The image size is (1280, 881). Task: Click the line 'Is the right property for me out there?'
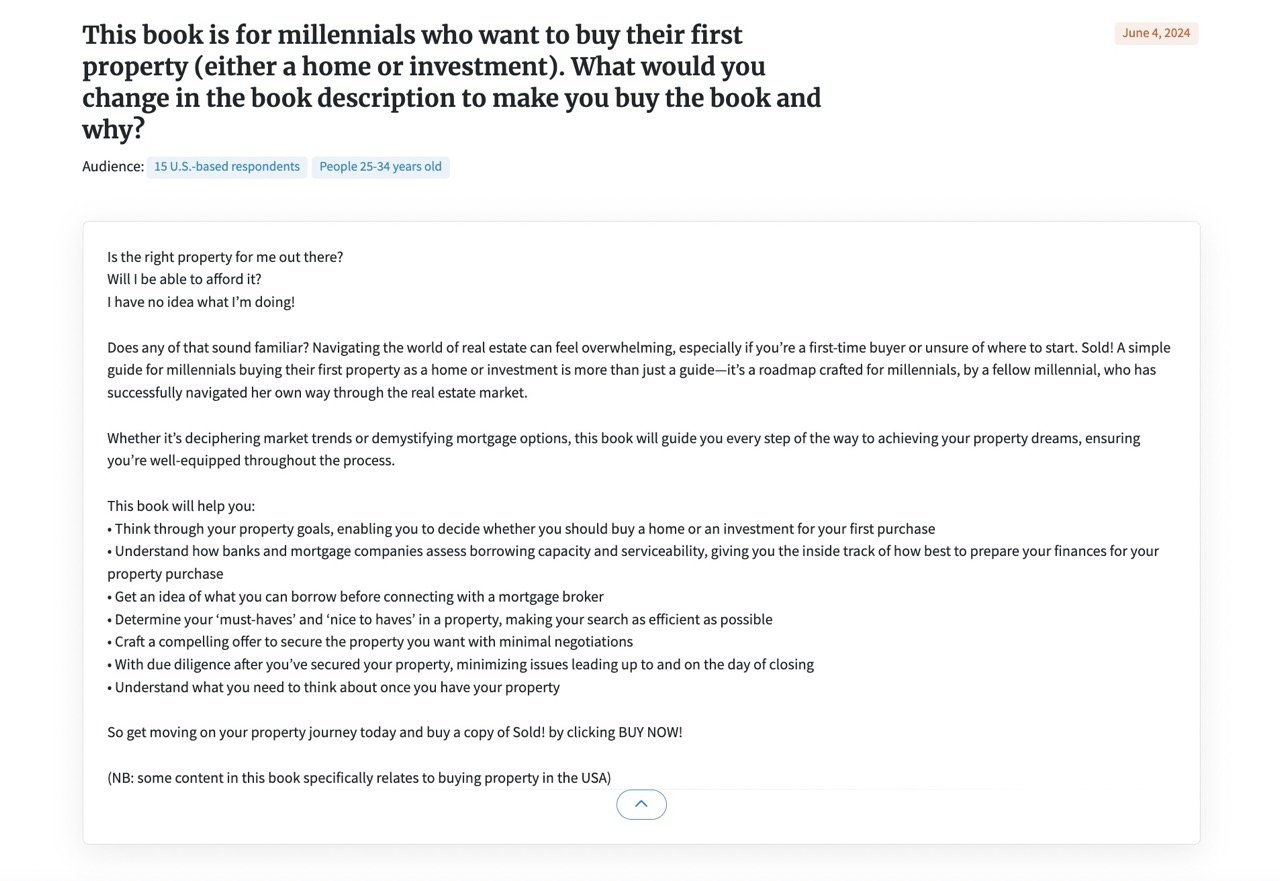225,257
